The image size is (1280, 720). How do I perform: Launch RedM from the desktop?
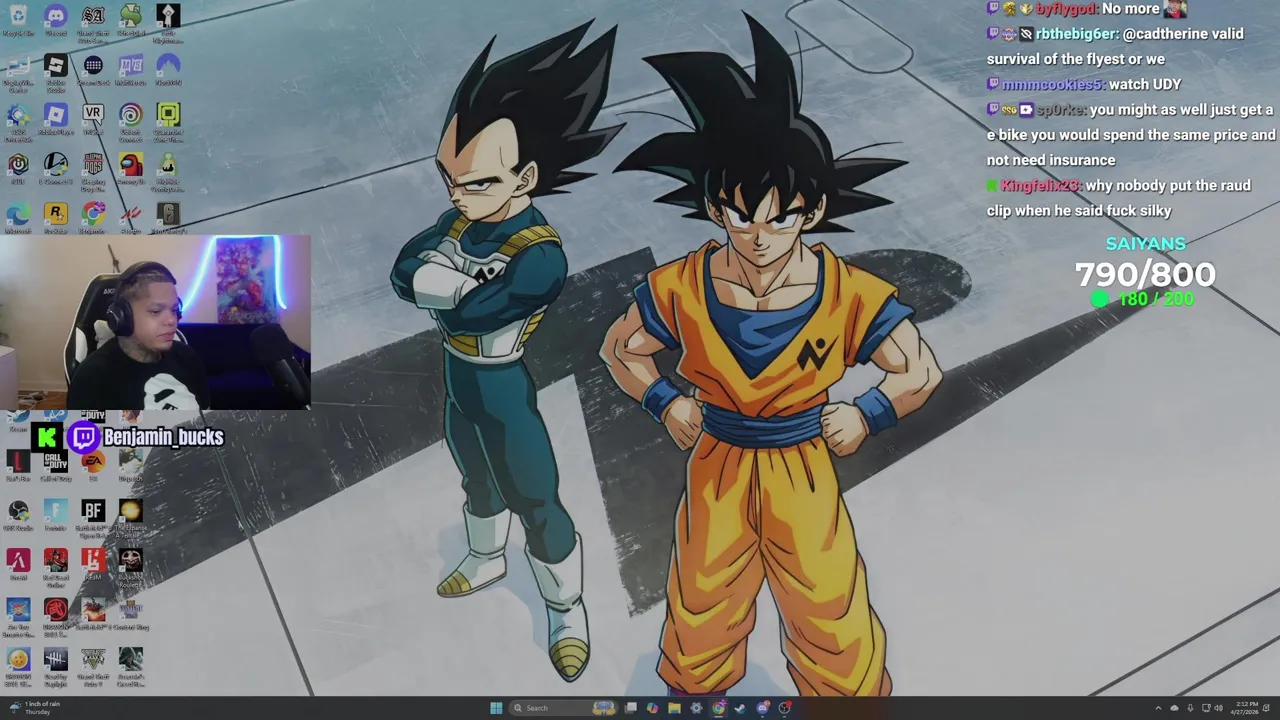click(x=93, y=565)
